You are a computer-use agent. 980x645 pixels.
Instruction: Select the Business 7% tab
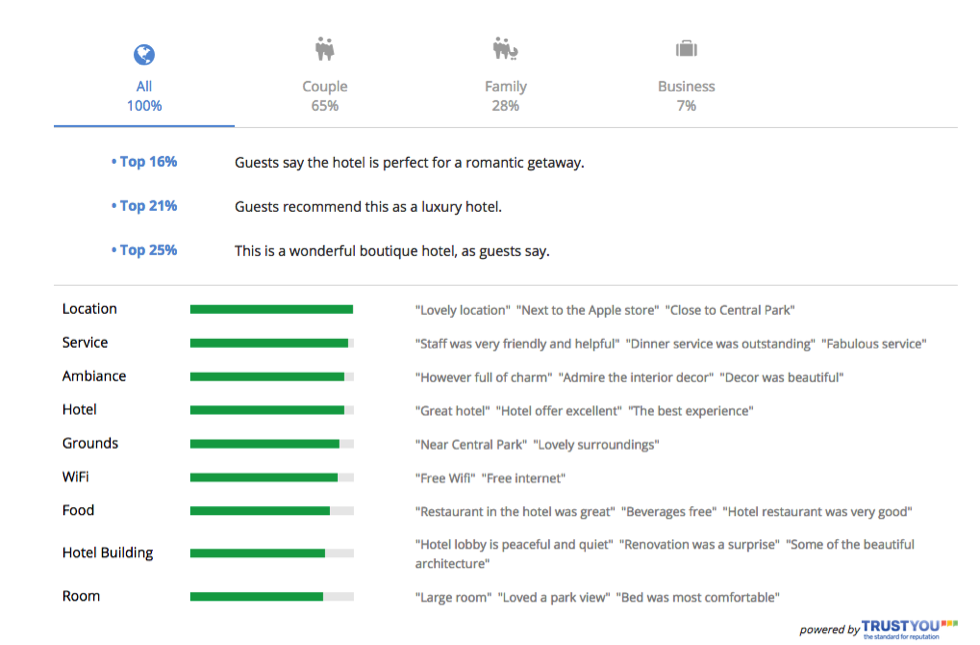point(686,96)
